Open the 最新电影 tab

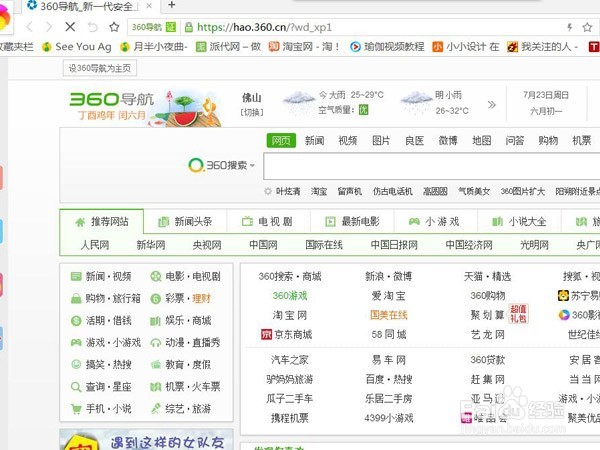pyautogui.click(x=352, y=222)
